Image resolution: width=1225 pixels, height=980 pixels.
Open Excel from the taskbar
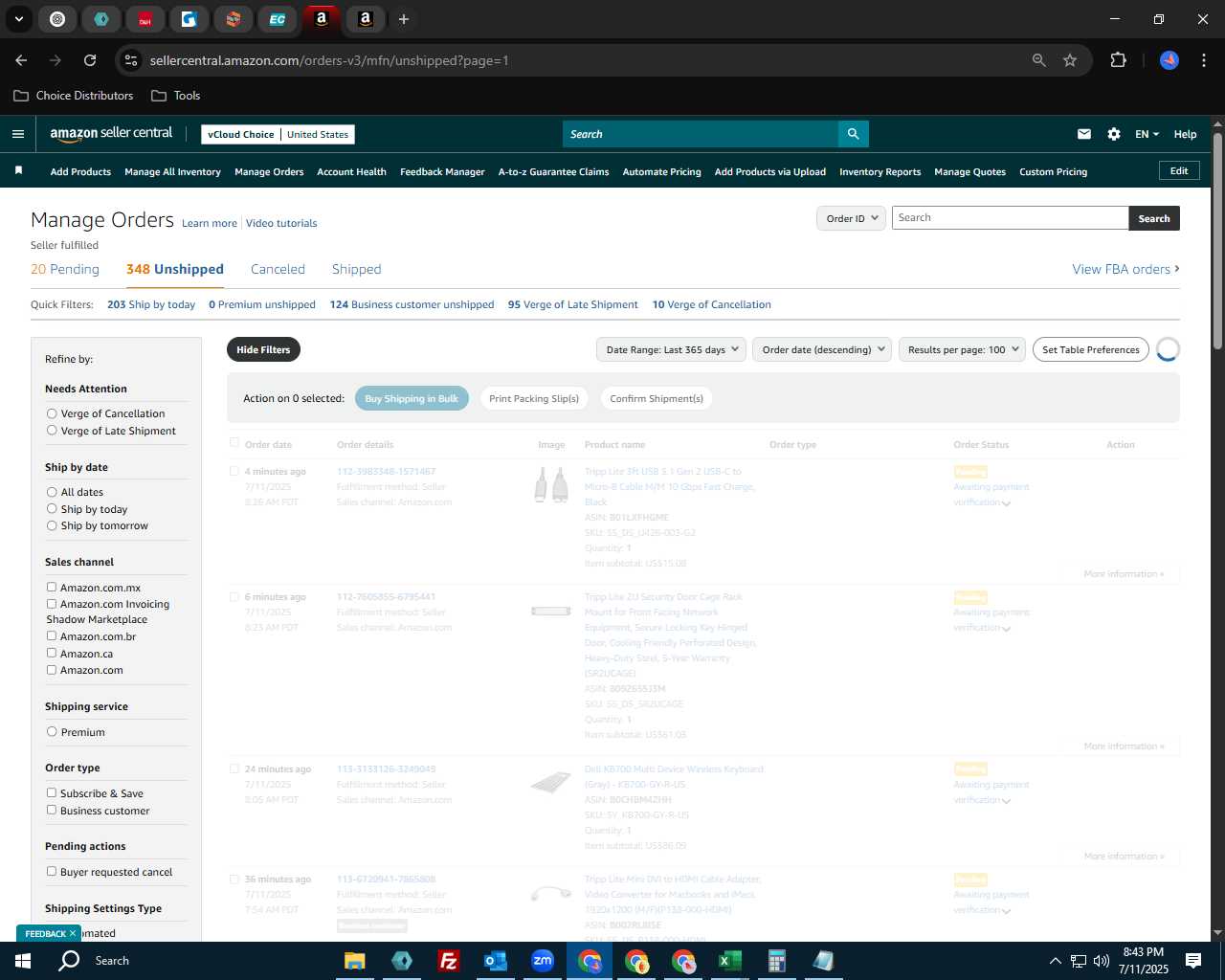pos(729,961)
